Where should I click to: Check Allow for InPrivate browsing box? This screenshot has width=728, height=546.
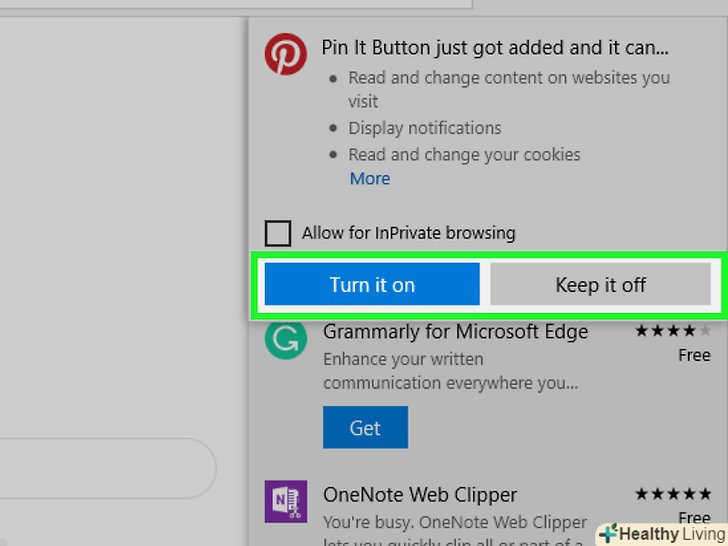(x=278, y=233)
